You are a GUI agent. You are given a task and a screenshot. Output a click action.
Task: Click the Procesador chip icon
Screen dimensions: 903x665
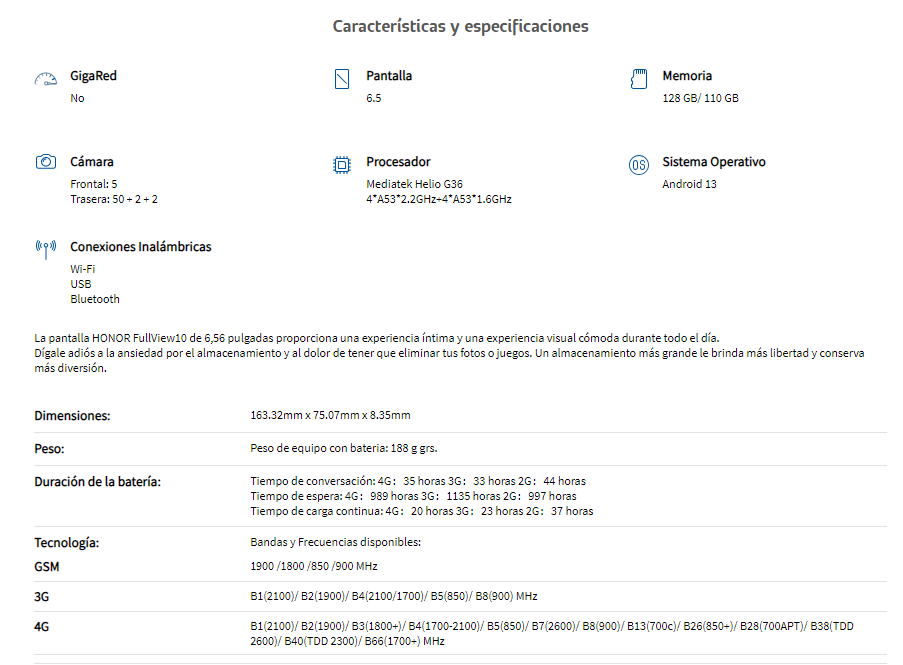(342, 165)
